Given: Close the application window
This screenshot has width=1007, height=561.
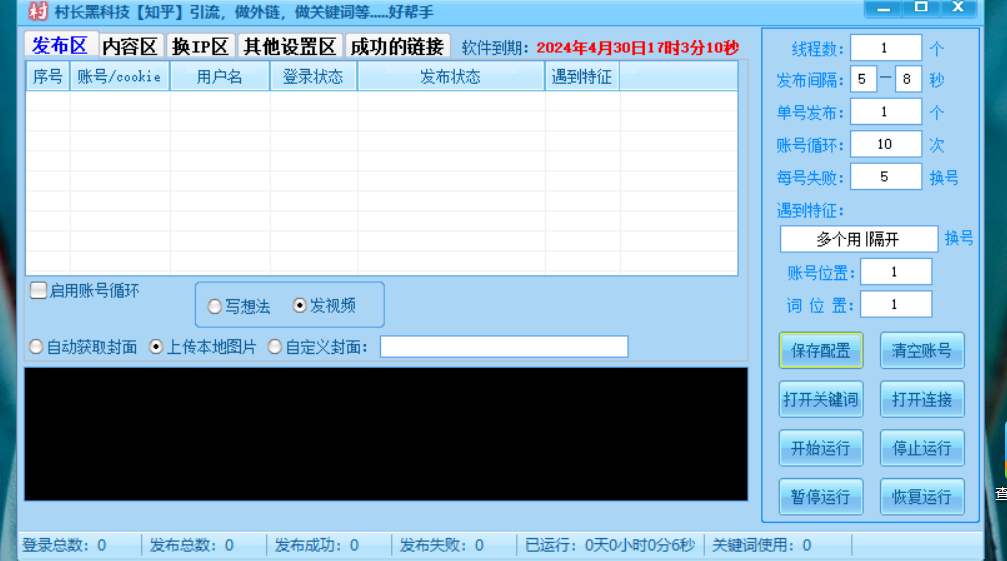Looking at the screenshot, I should click(x=958, y=8).
